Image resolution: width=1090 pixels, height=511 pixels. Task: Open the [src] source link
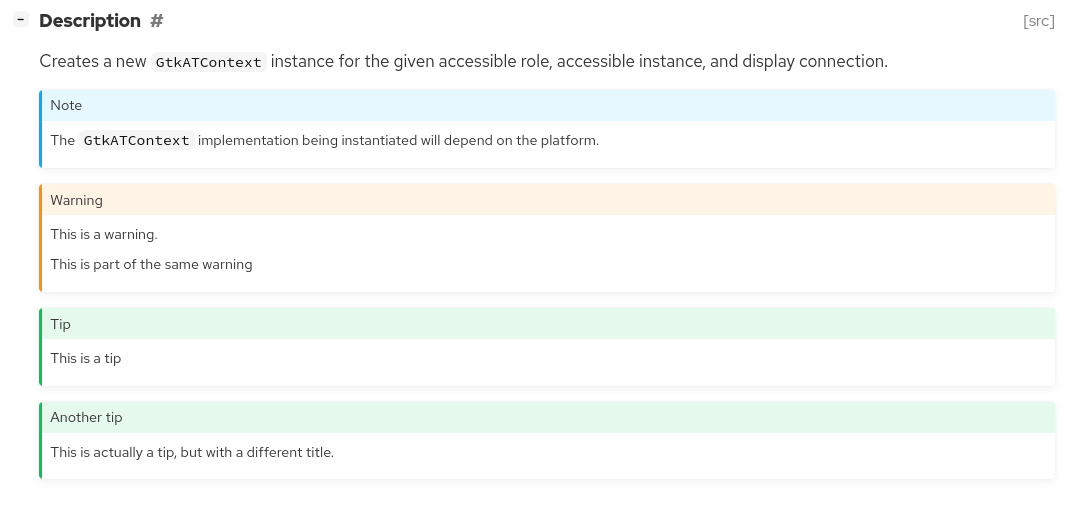point(1038,21)
